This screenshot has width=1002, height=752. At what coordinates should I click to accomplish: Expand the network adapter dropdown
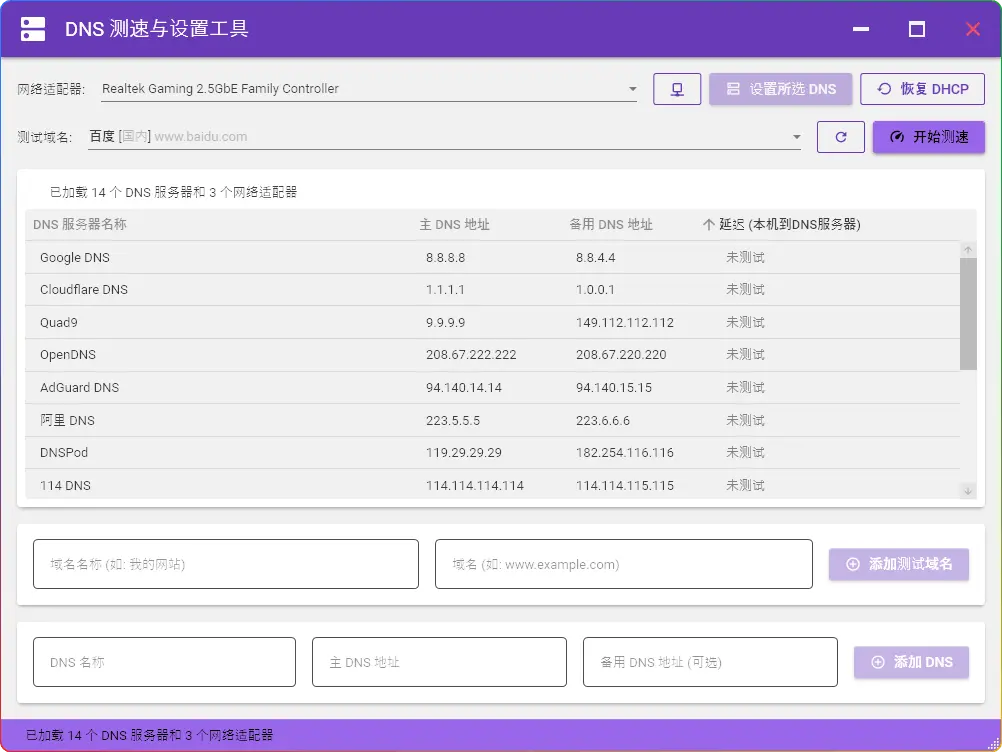pos(632,89)
